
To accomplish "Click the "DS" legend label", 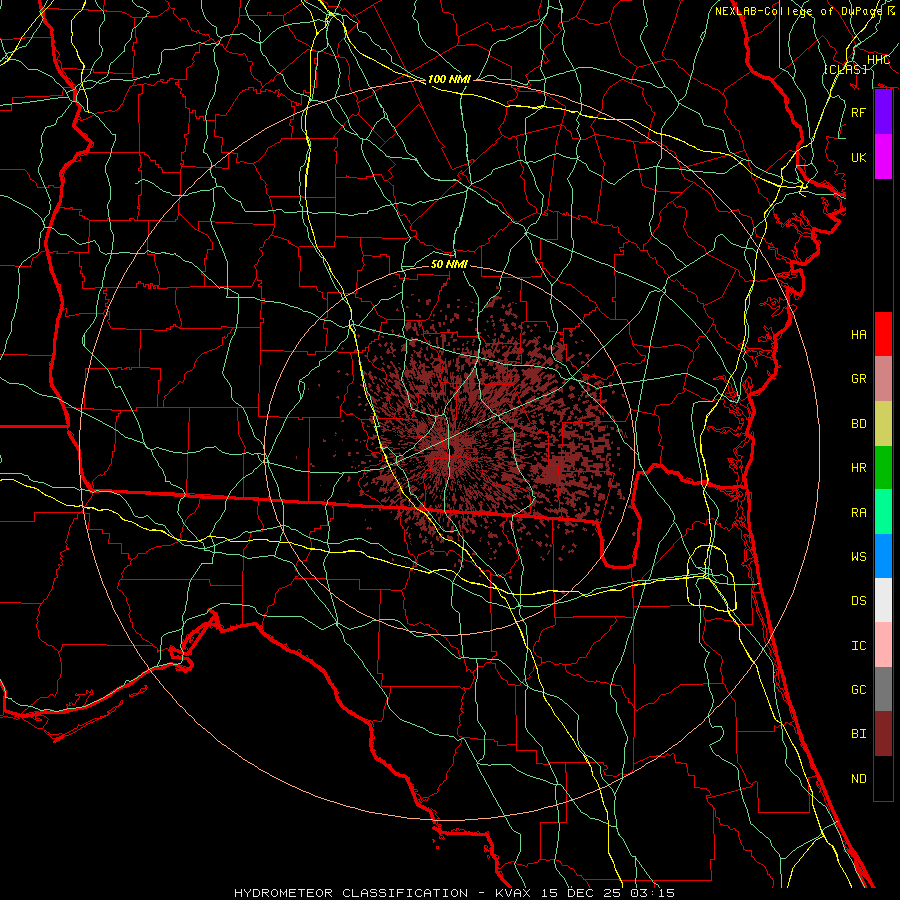I will 858,601.
